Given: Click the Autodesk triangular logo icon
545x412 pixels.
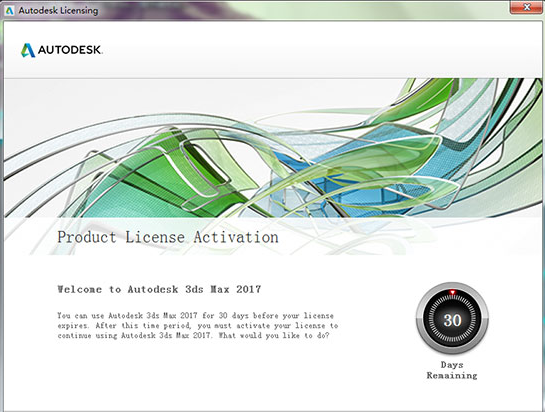Looking at the screenshot, I should (x=28, y=50).
